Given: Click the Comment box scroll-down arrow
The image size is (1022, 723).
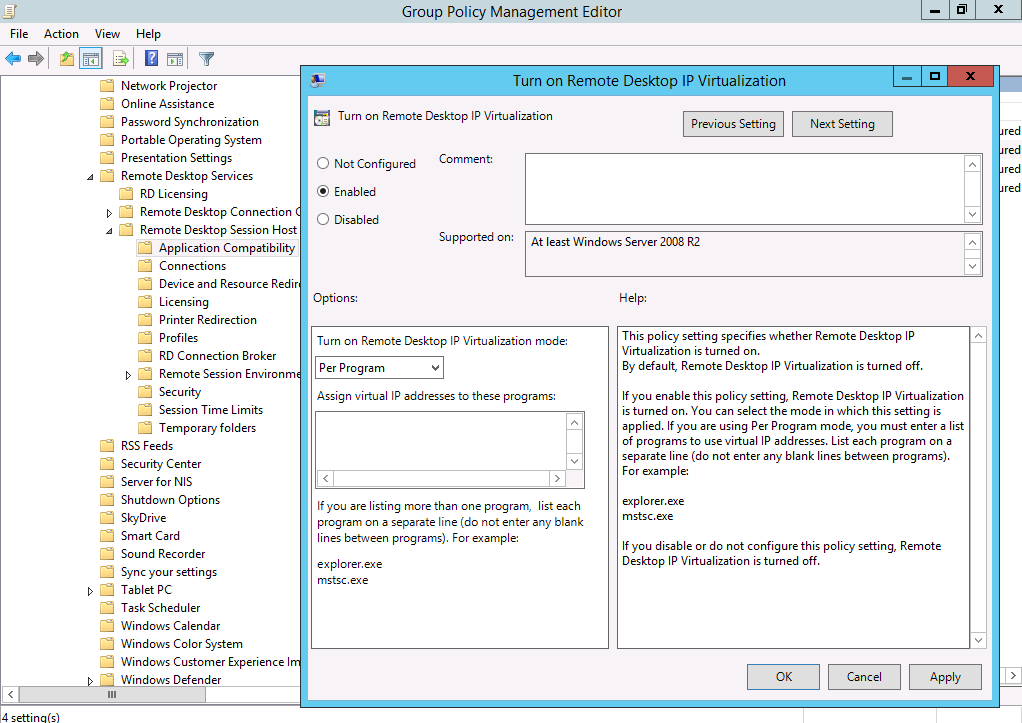Looking at the screenshot, I should click(x=972, y=214).
